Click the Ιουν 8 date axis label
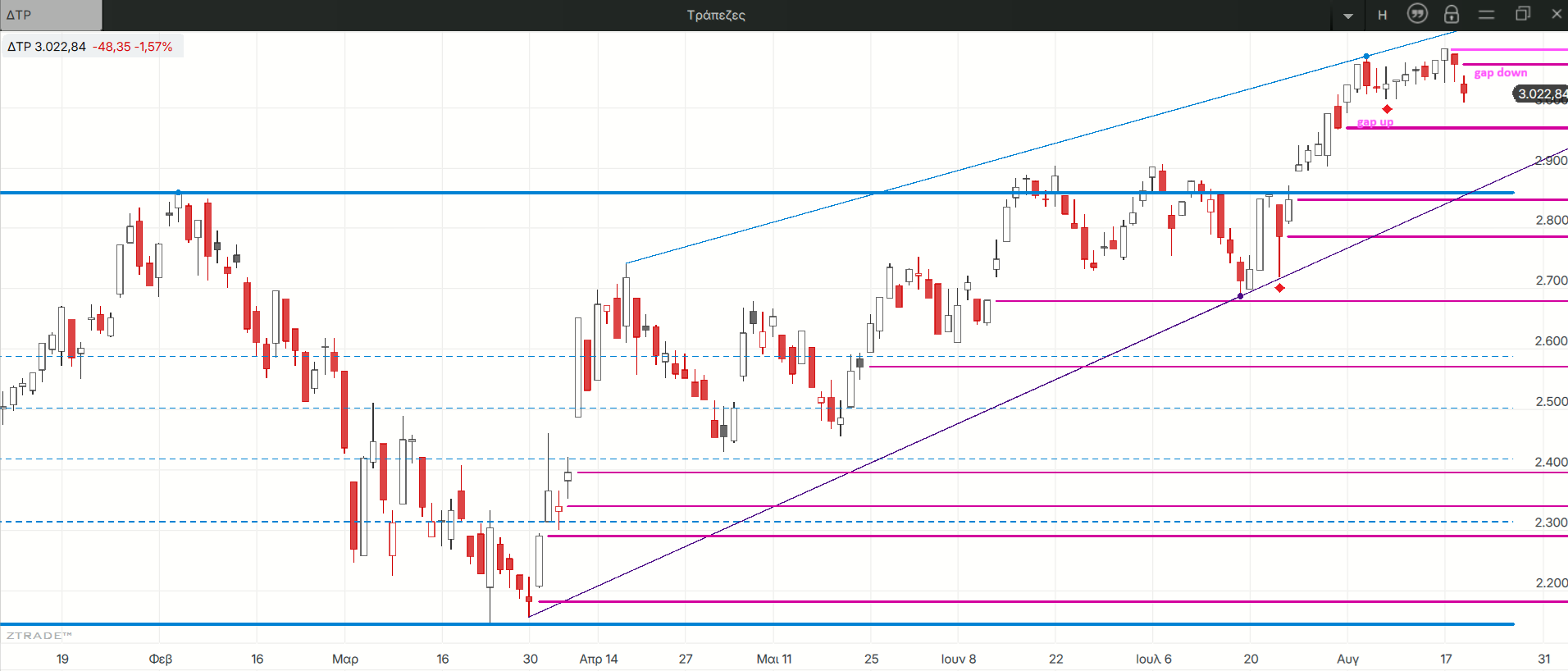This screenshot has width=1568, height=671. (x=959, y=659)
